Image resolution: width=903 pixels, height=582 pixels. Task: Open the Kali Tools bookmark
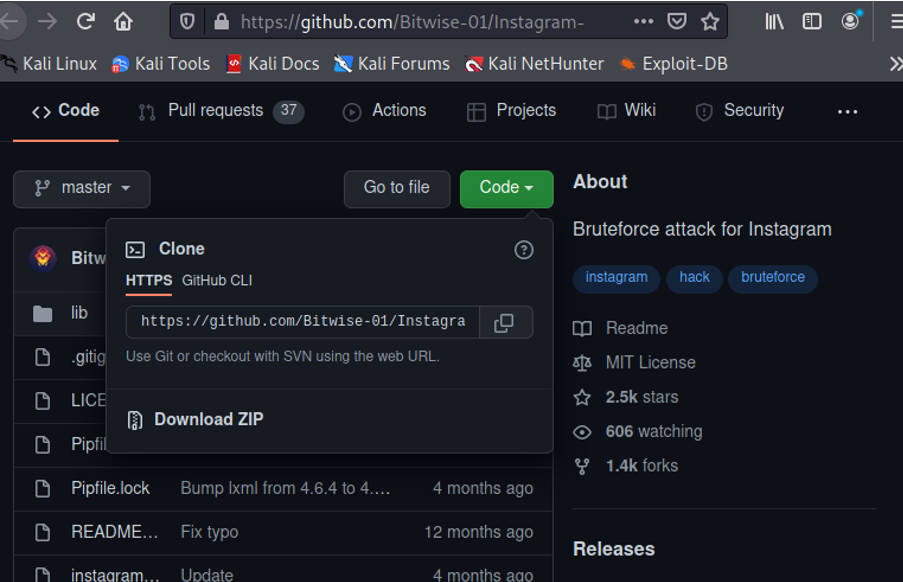coord(161,64)
